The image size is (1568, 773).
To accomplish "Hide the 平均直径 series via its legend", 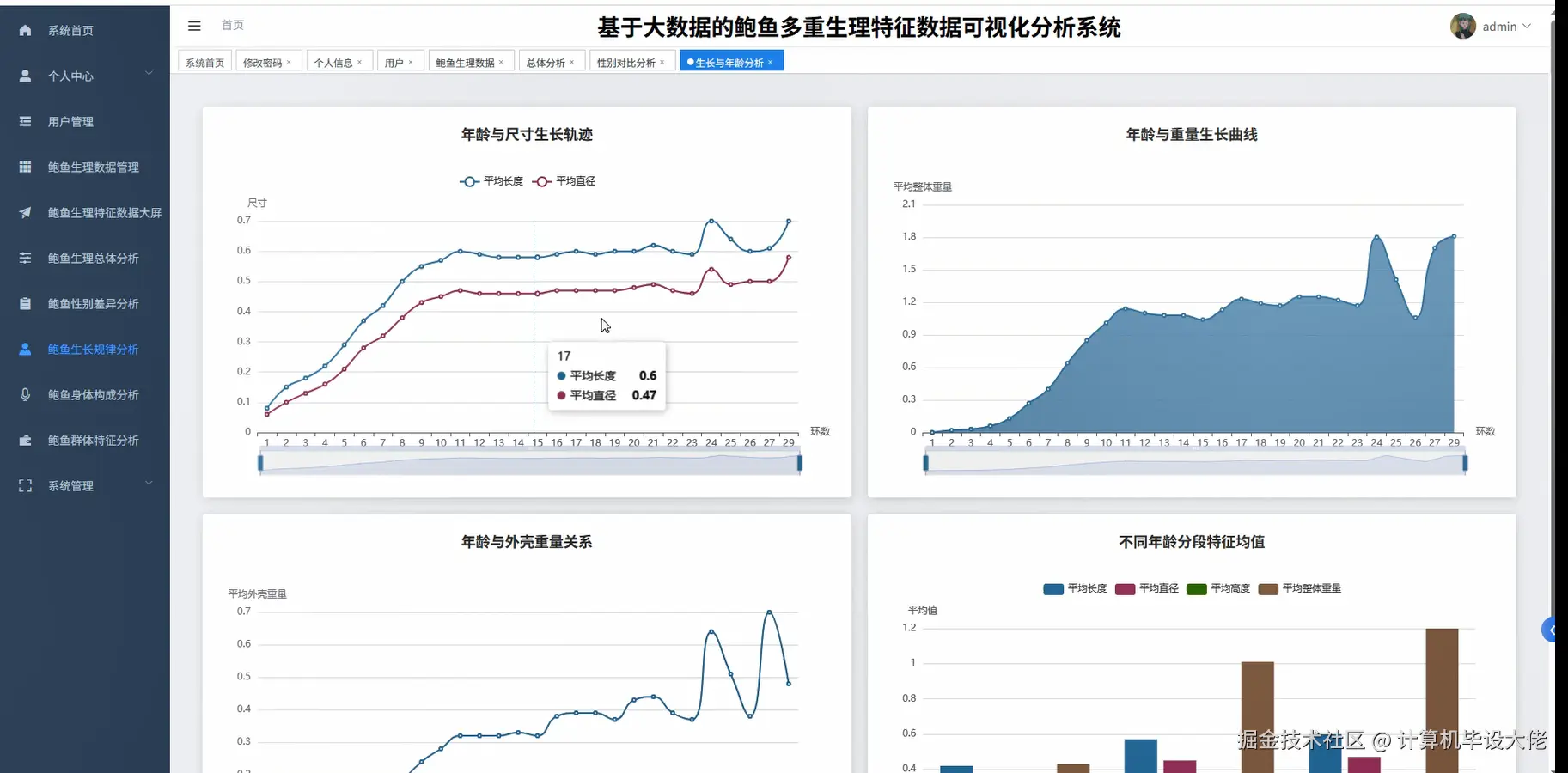I will tap(564, 181).
